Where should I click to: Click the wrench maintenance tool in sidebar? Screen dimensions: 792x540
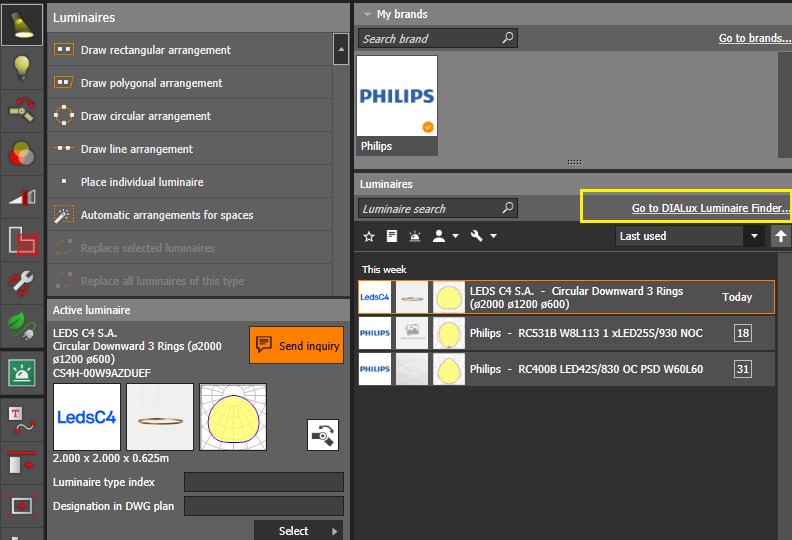pos(22,283)
